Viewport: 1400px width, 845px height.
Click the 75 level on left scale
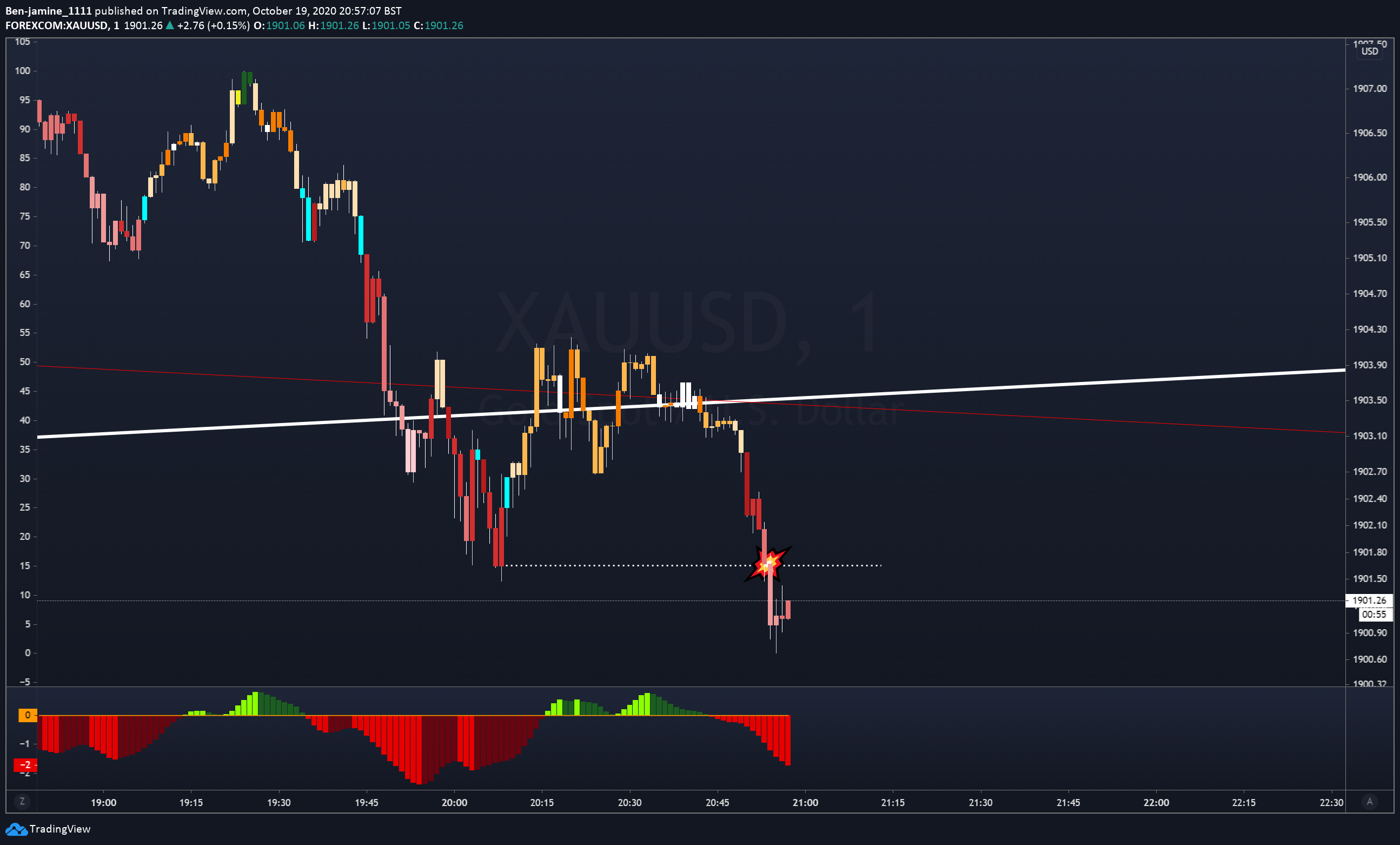[x=25, y=216]
